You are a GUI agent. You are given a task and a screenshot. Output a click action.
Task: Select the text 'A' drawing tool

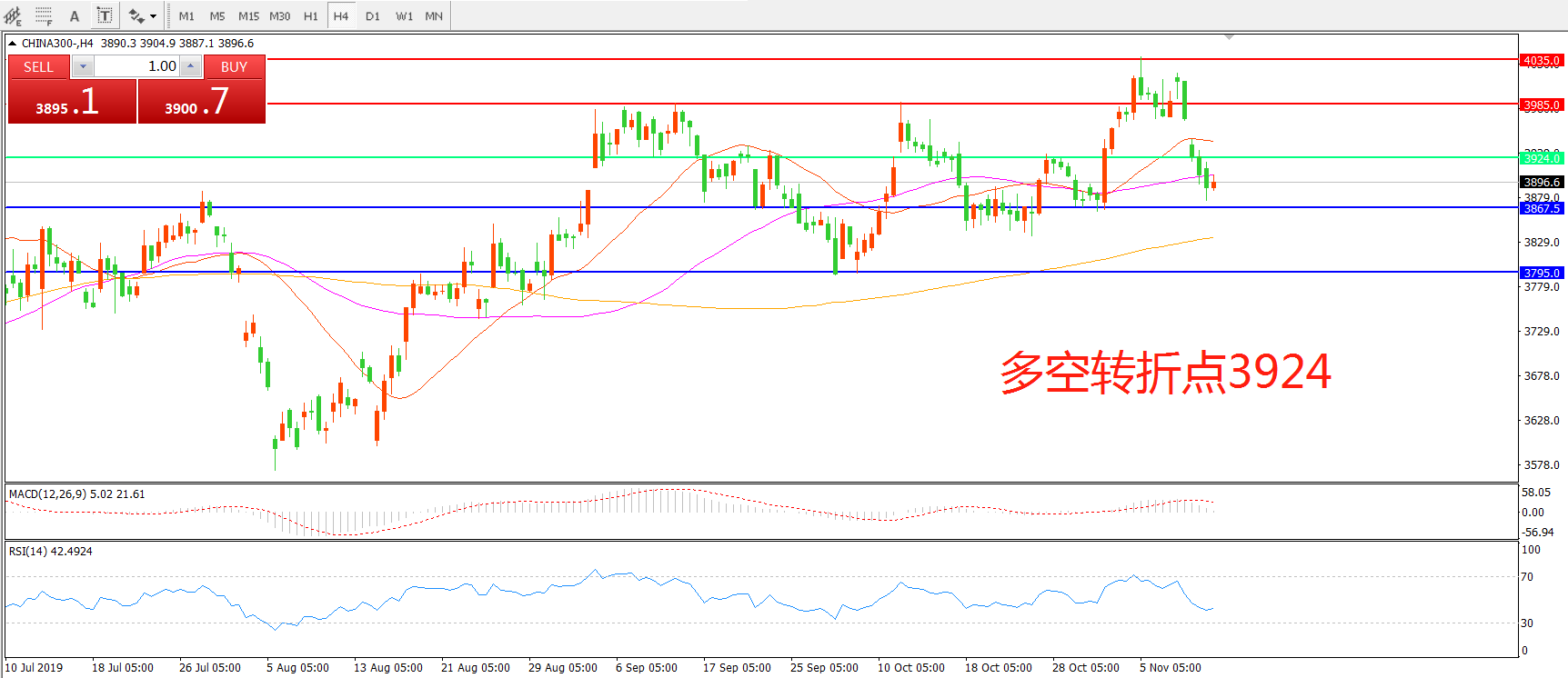pyautogui.click(x=75, y=15)
